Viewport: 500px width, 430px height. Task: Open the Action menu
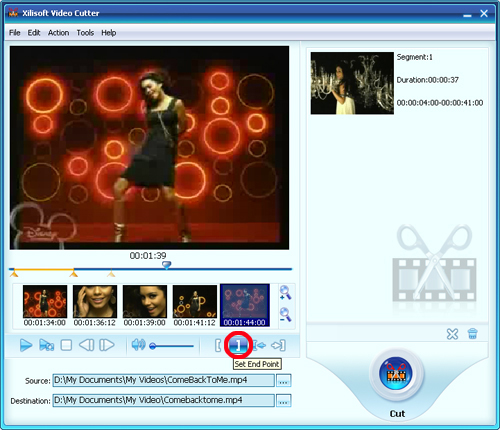tap(59, 33)
